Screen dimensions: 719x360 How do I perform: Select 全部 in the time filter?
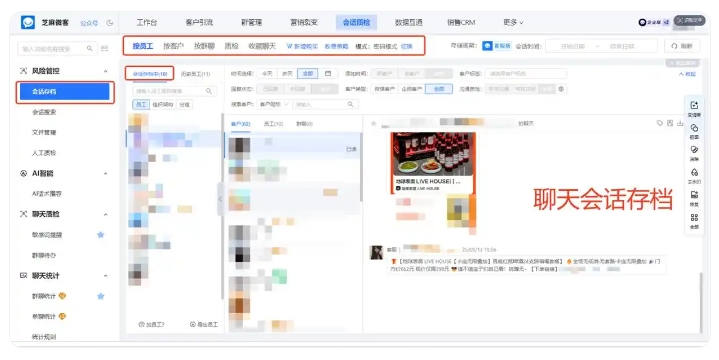(308, 73)
